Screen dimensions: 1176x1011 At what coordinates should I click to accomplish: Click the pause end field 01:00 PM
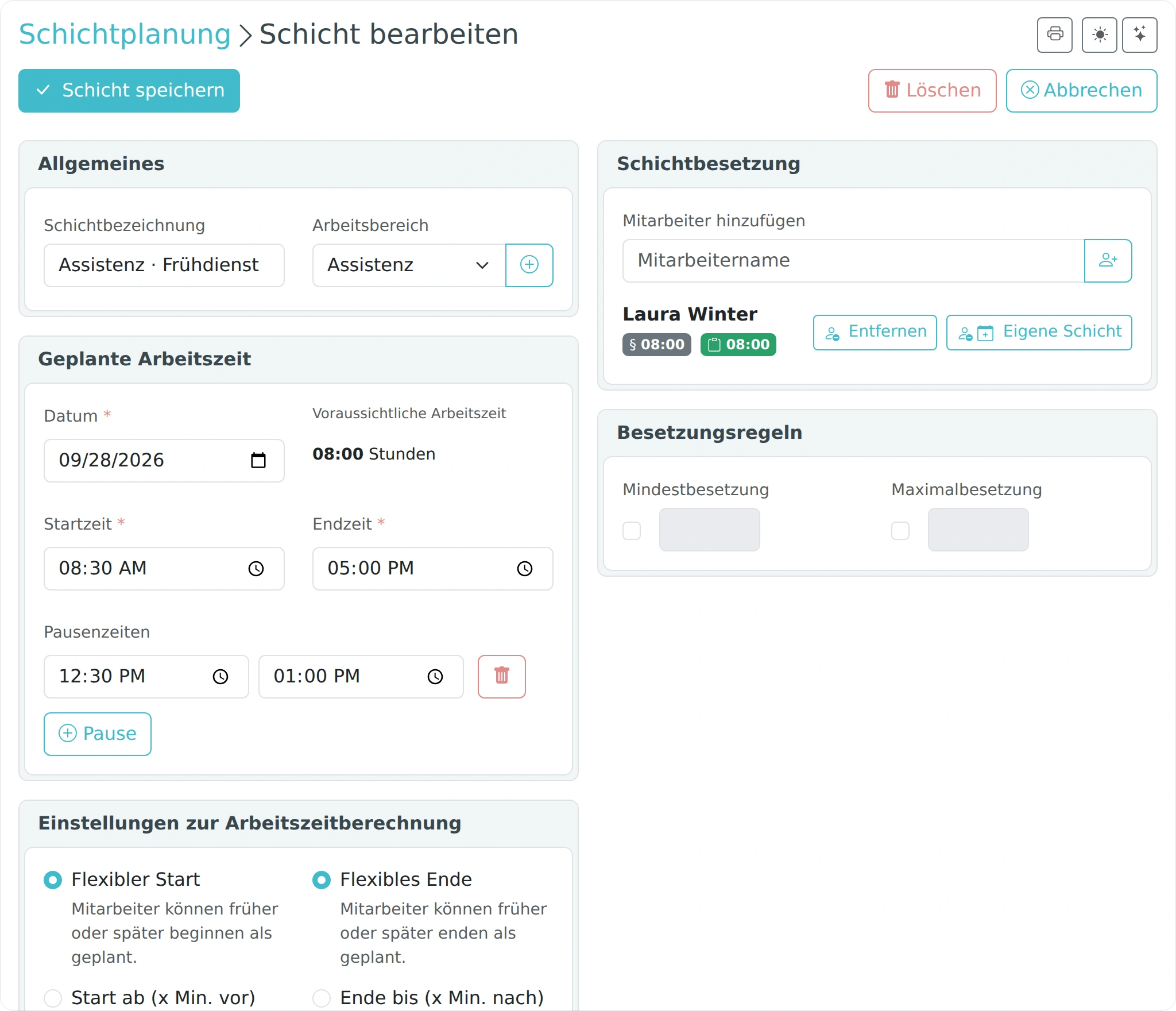(x=361, y=677)
